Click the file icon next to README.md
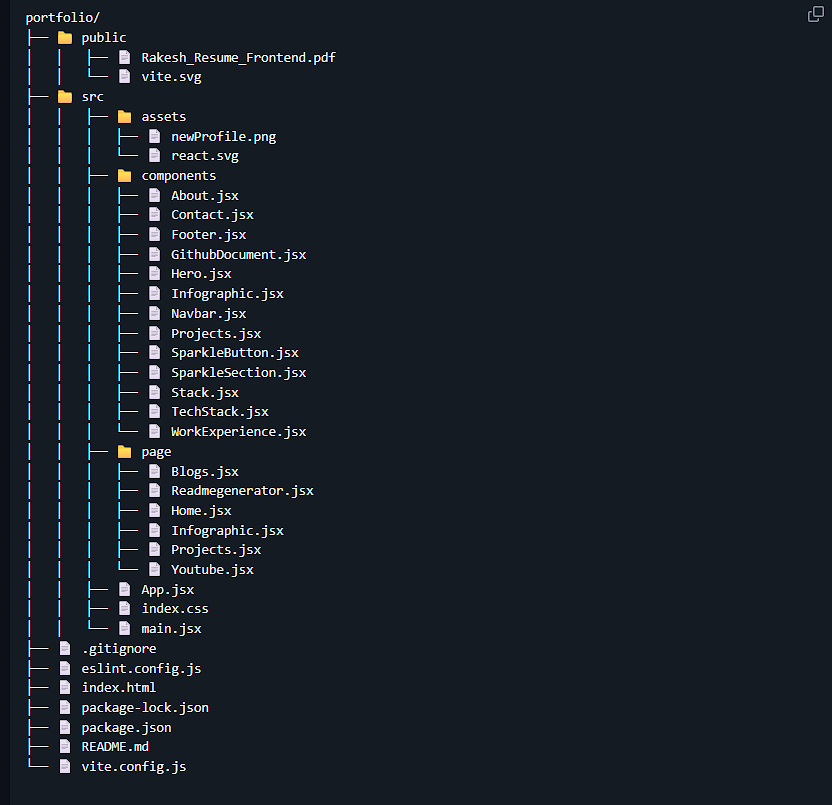 [x=64, y=746]
